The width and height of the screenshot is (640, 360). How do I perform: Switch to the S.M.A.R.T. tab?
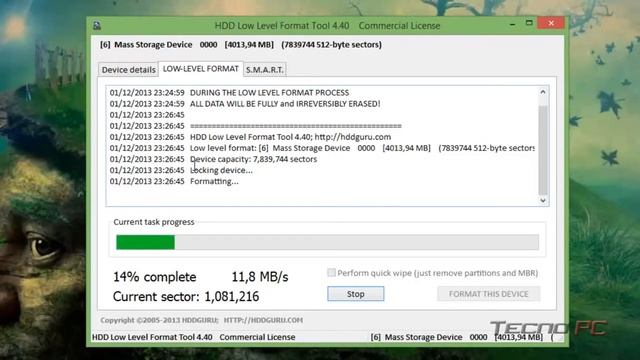(264, 70)
